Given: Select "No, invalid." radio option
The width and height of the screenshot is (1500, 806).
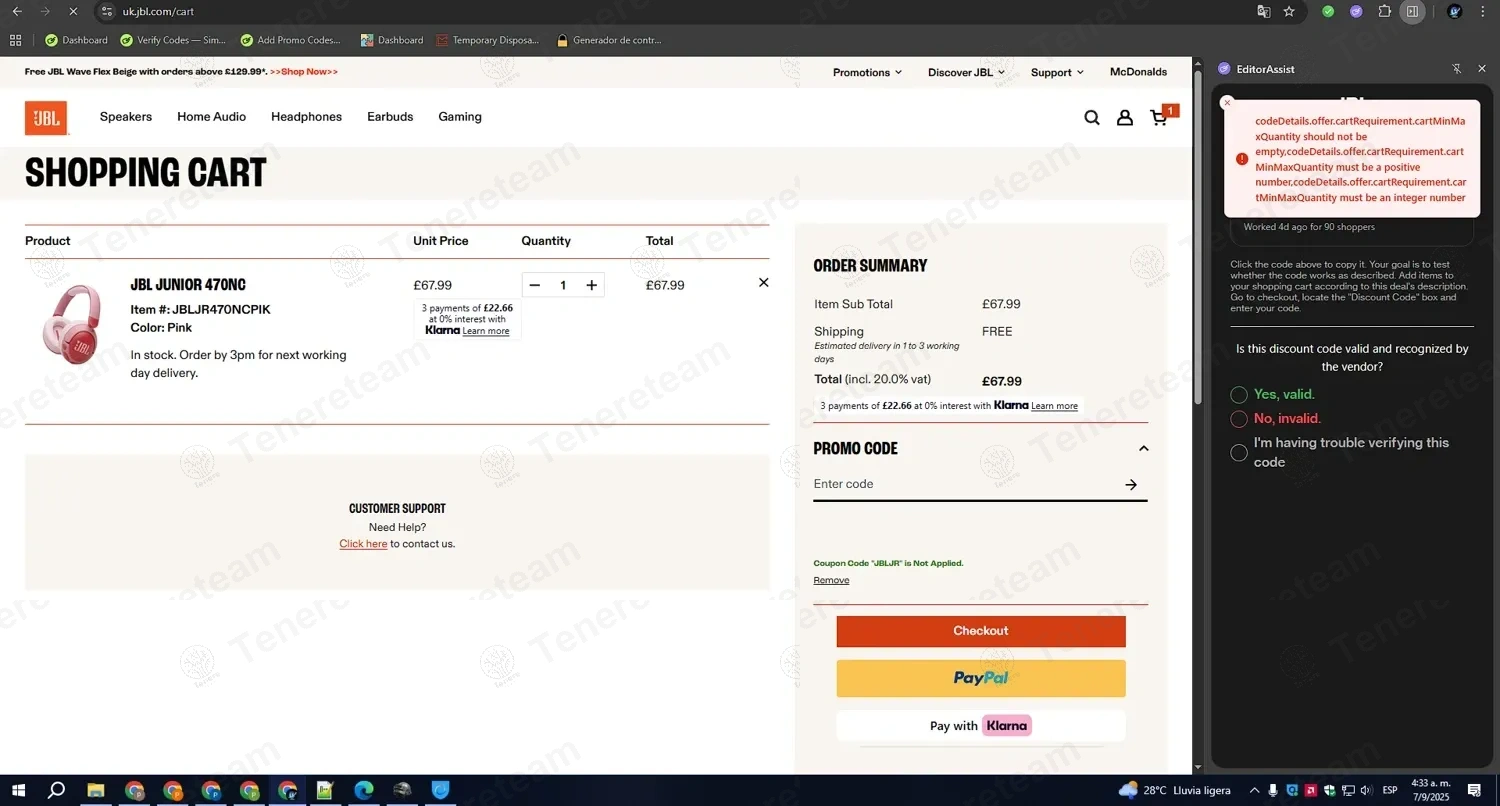Looking at the screenshot, I should tap(1239, 419).
